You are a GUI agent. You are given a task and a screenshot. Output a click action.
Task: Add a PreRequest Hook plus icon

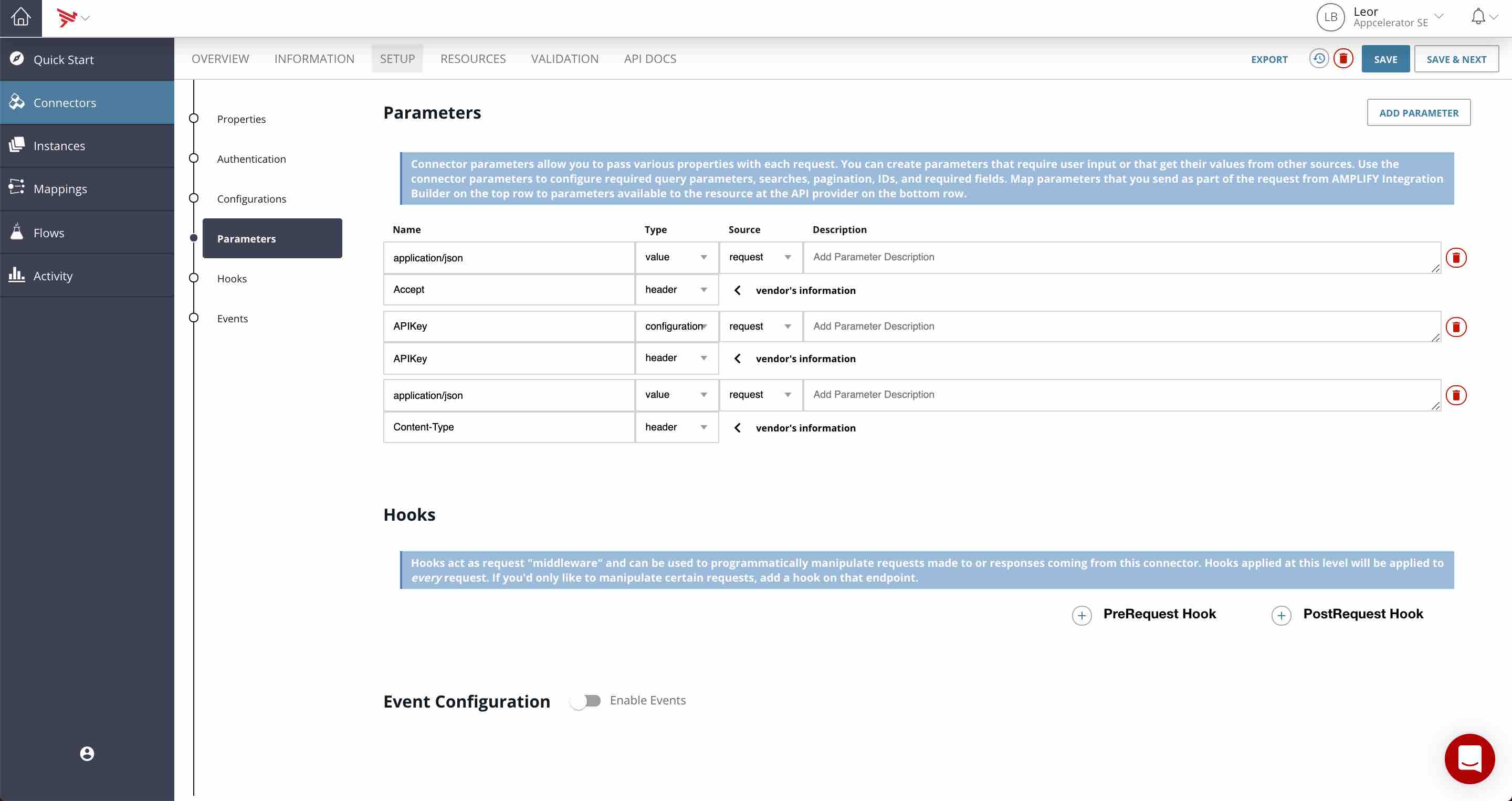click(x=1081, y=616)
